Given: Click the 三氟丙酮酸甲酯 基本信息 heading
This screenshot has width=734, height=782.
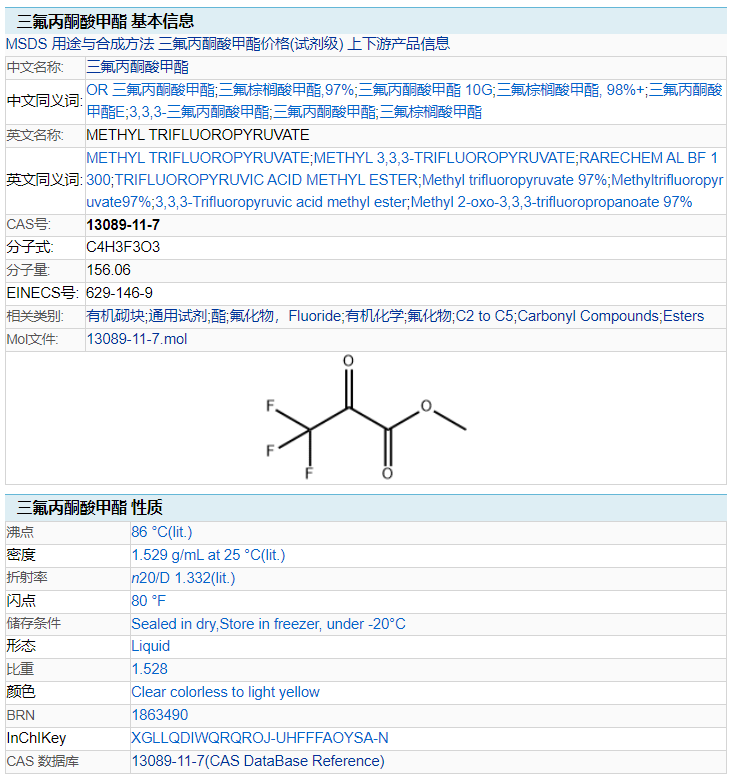Looking at the screenshot, I should coord(105,21).
